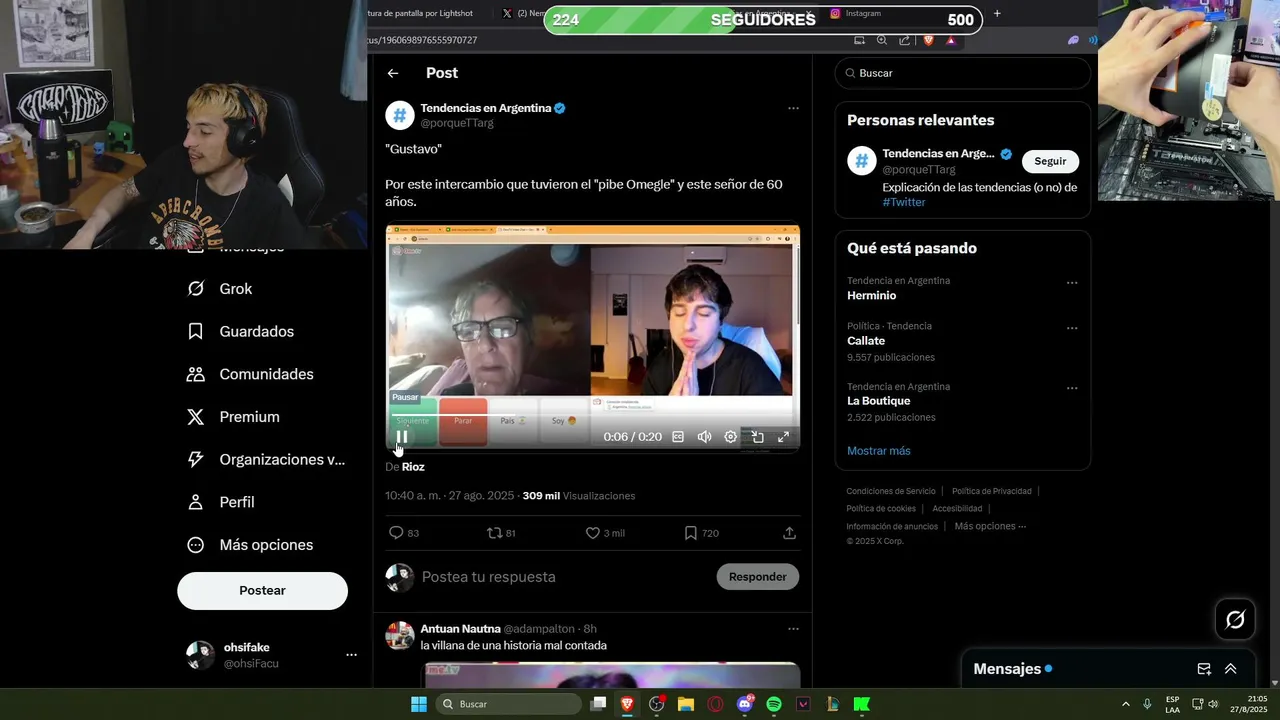
Task: Open Organizaciones verificadas in the sidebar
Action: [266, 460]
